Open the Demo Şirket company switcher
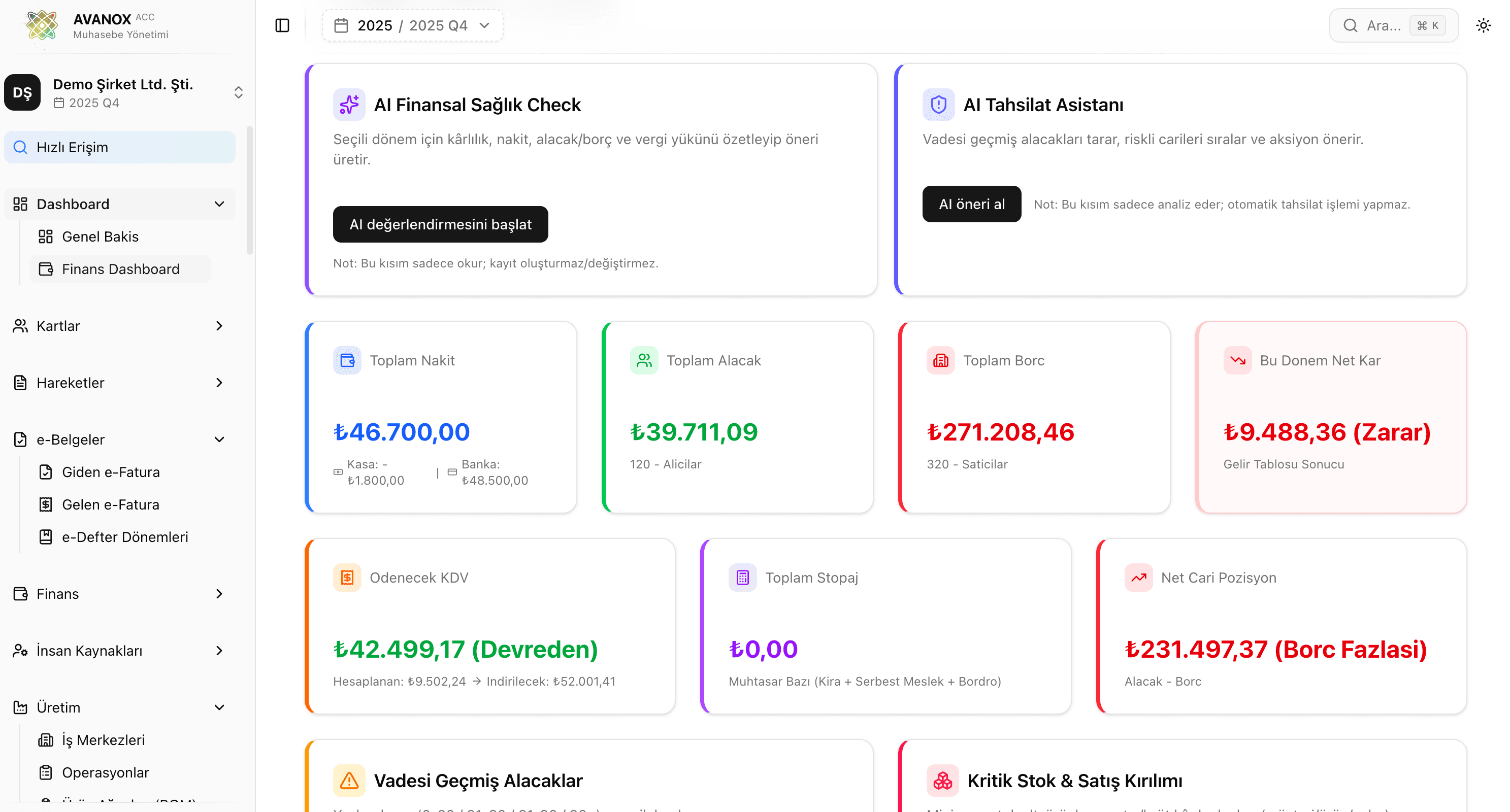 [x=124, y=92]
